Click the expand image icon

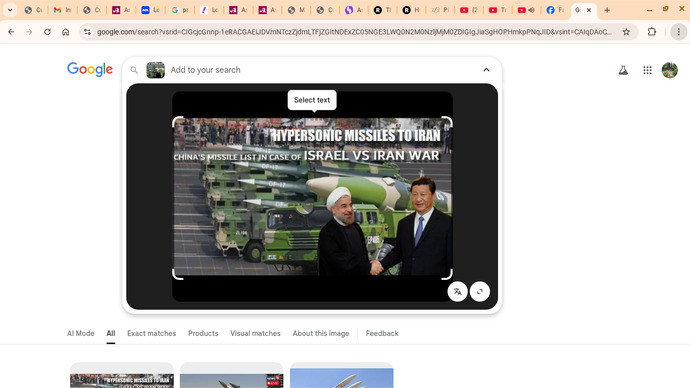coord(480,291)
